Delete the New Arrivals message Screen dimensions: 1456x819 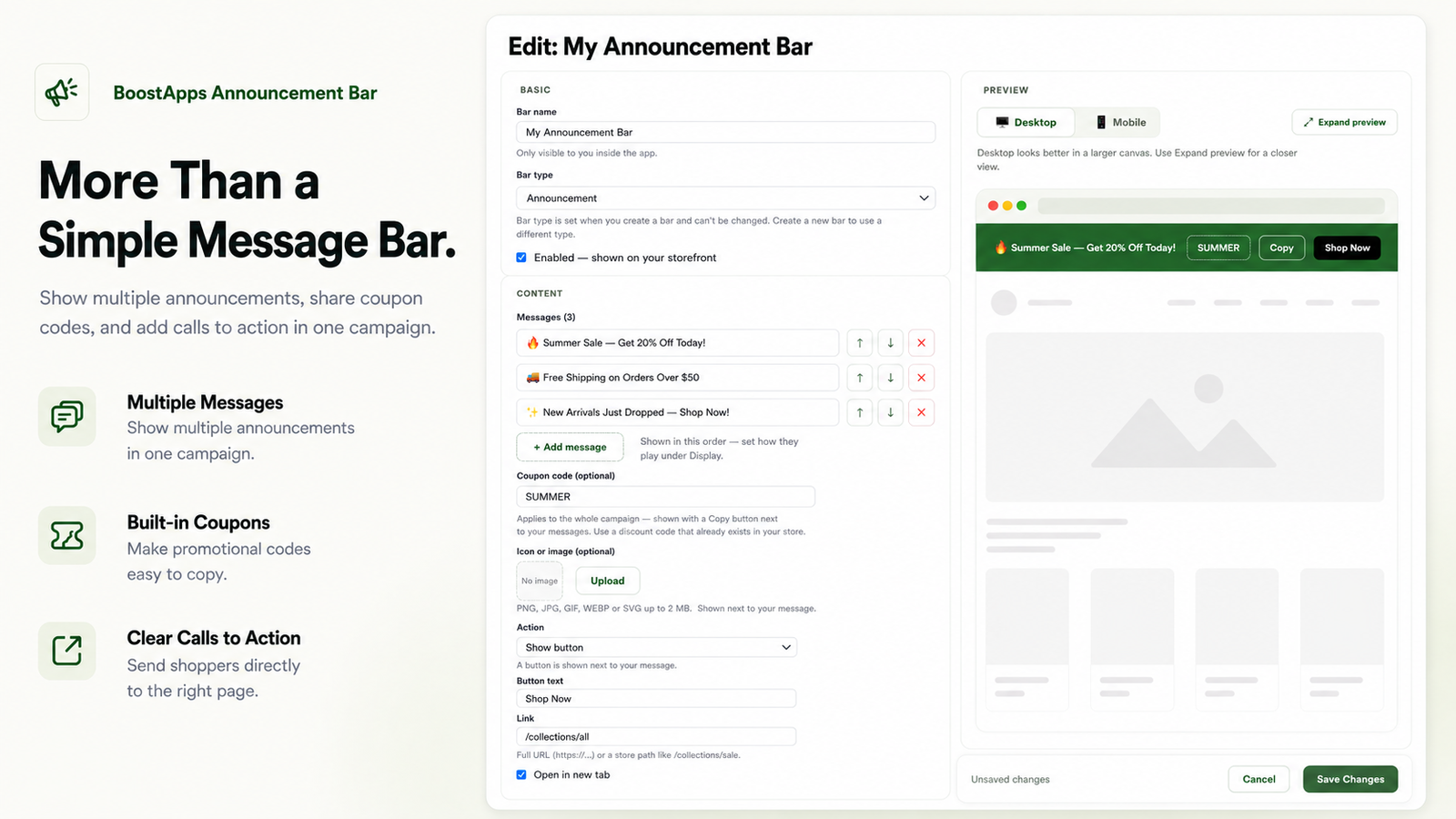921,412
